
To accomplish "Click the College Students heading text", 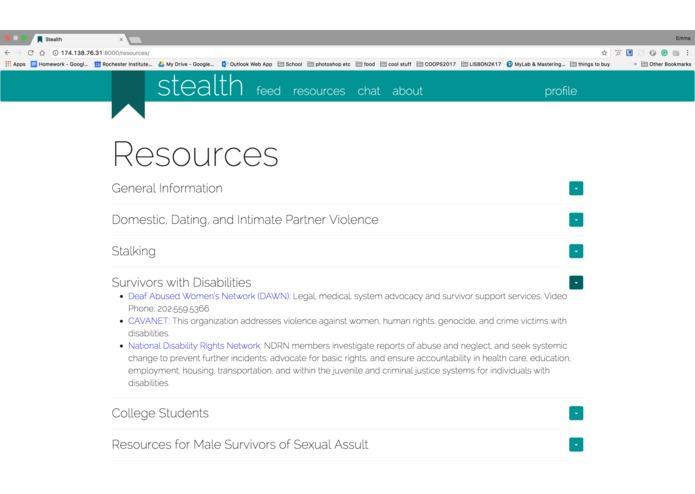I will 160,413.
